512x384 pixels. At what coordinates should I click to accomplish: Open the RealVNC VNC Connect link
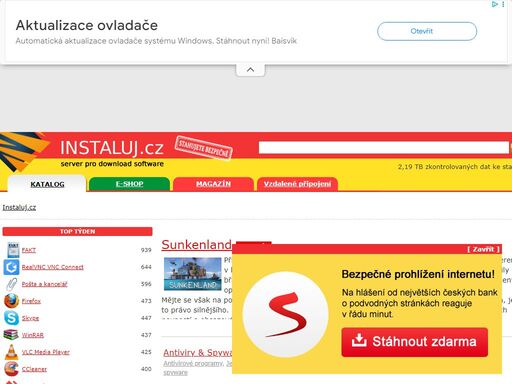tap(53, 267)
